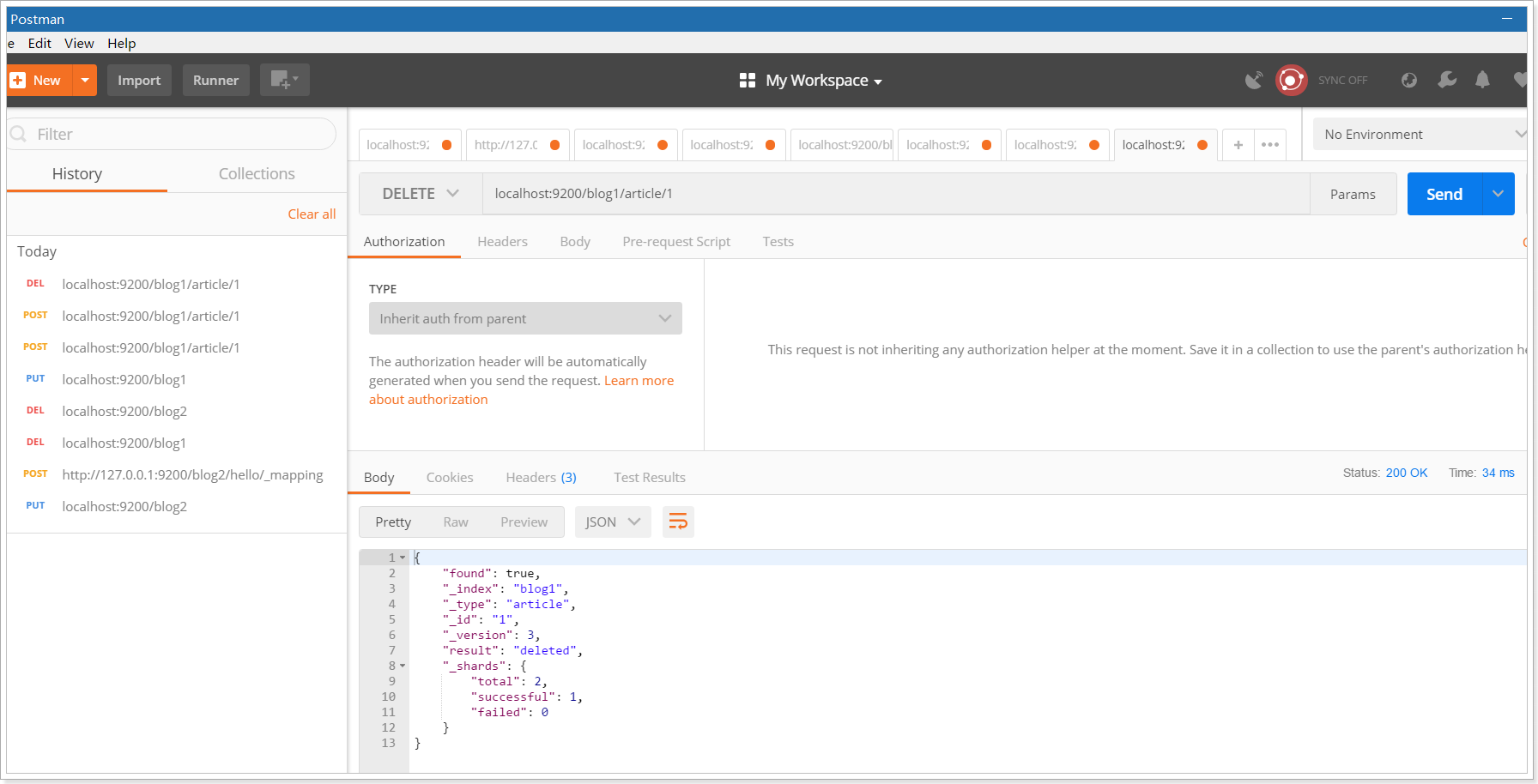The height and width of the screenshot is (784, 1538).
Task: Switch to the Collections tab
Action: tap(257, 173)
